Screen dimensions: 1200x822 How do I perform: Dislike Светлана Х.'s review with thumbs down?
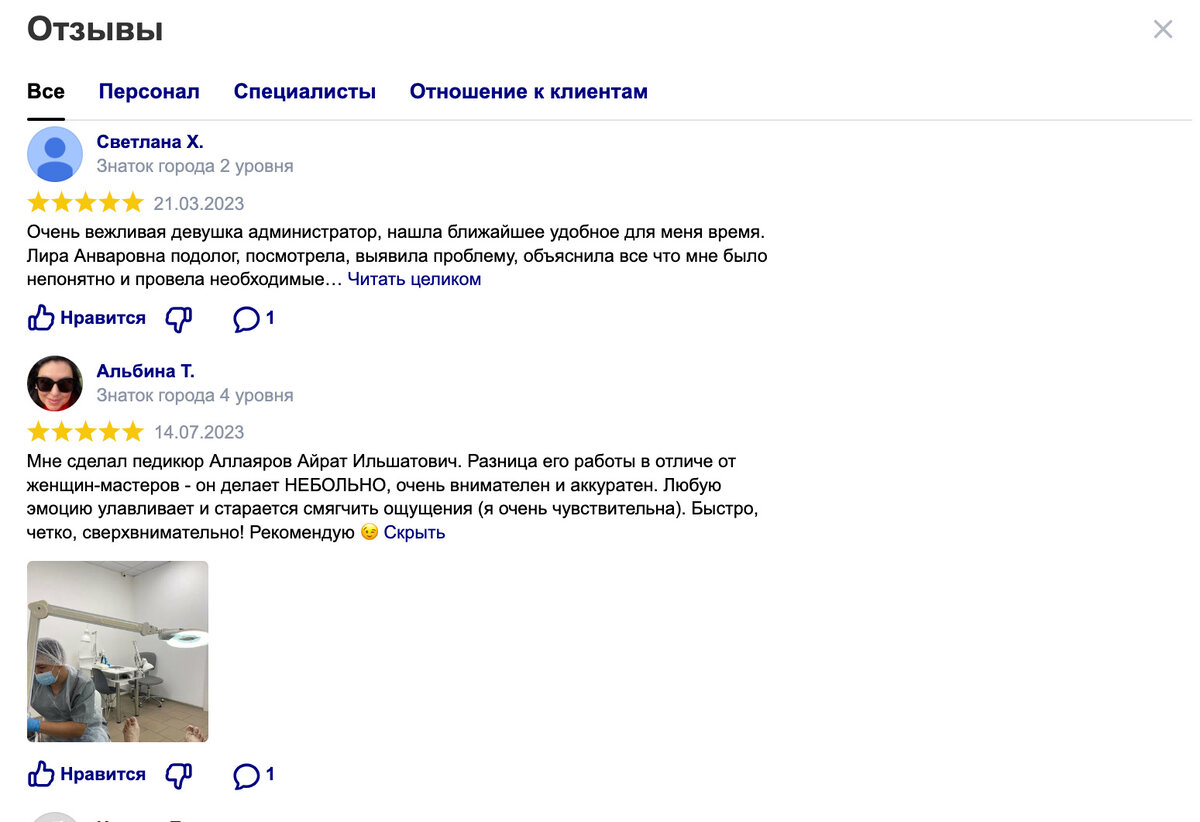179,318
